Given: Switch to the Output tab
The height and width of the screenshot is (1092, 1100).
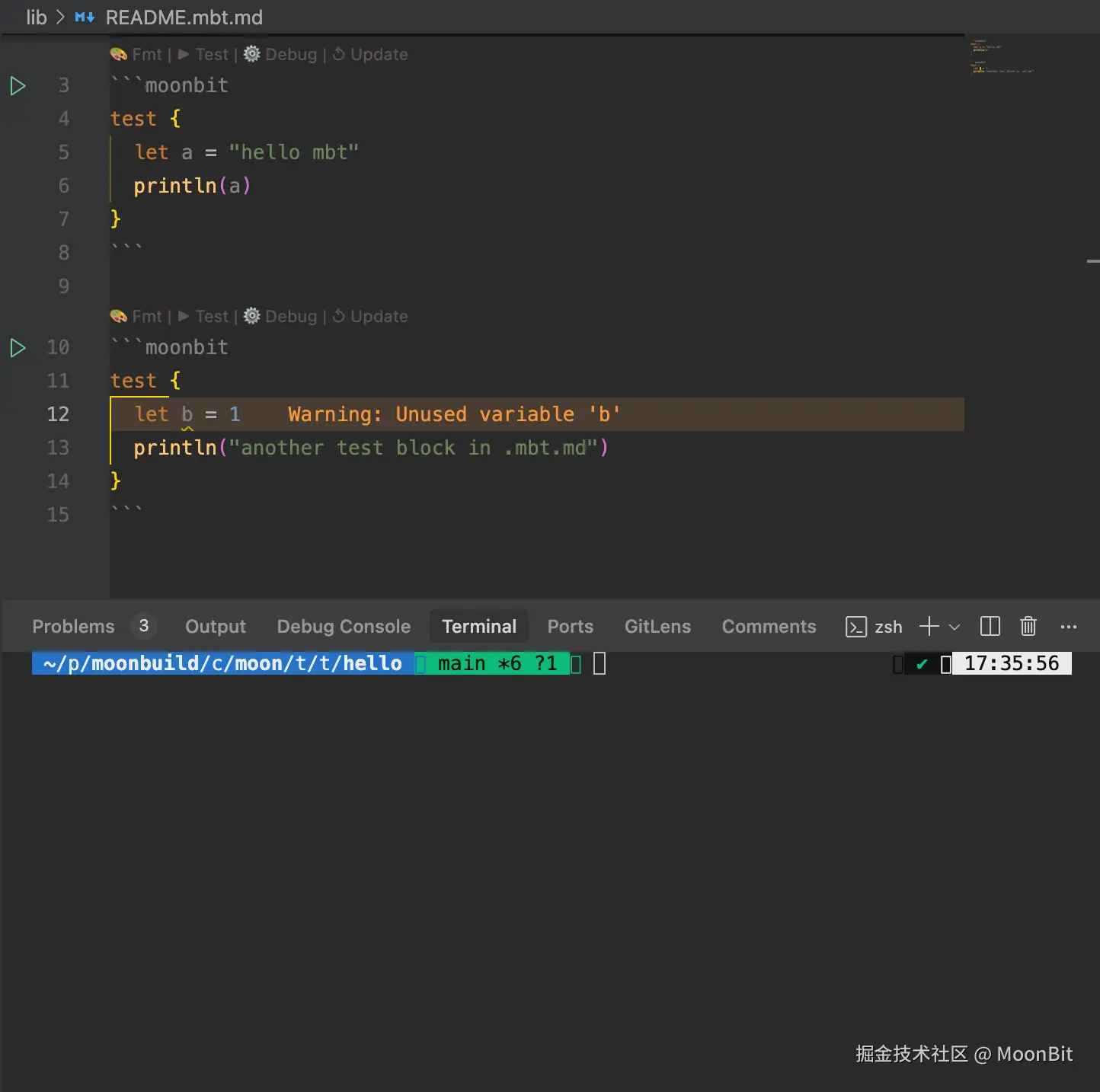Looking at the screenshot, I should (x=216, y=627).
